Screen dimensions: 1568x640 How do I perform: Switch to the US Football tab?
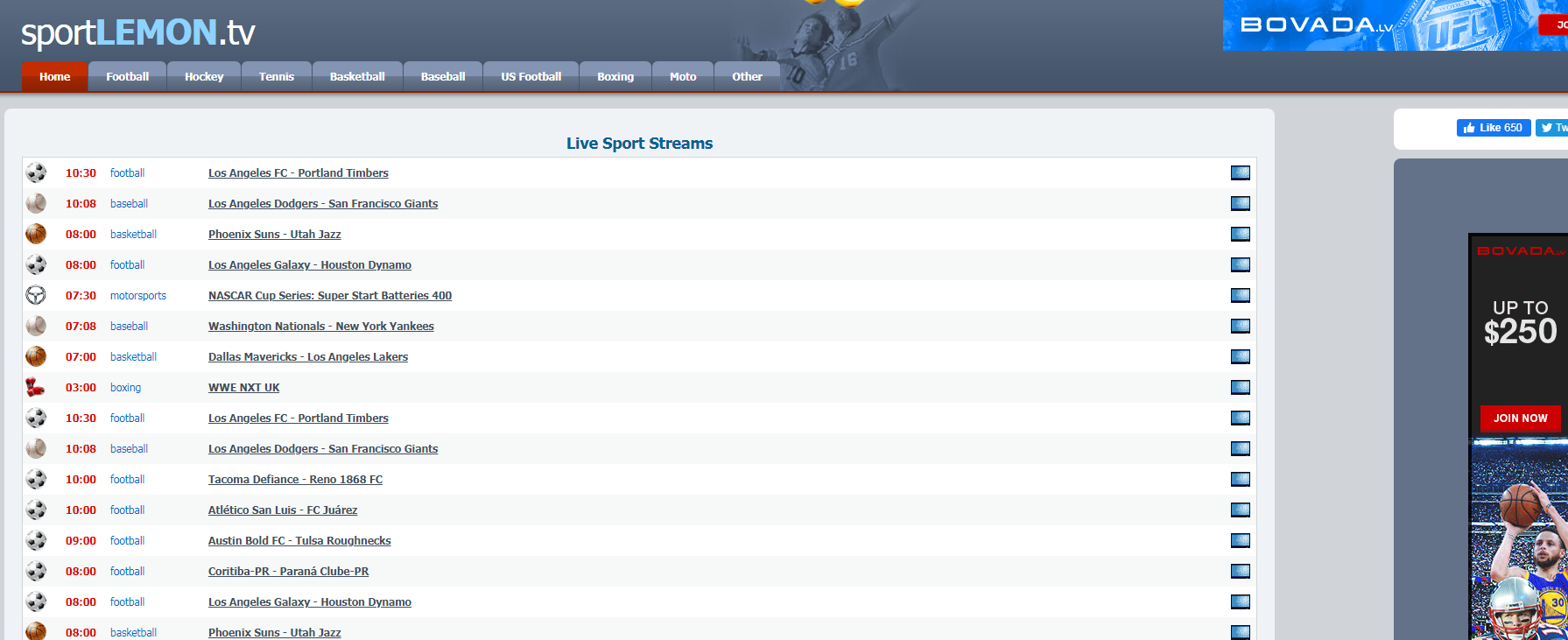531,76
